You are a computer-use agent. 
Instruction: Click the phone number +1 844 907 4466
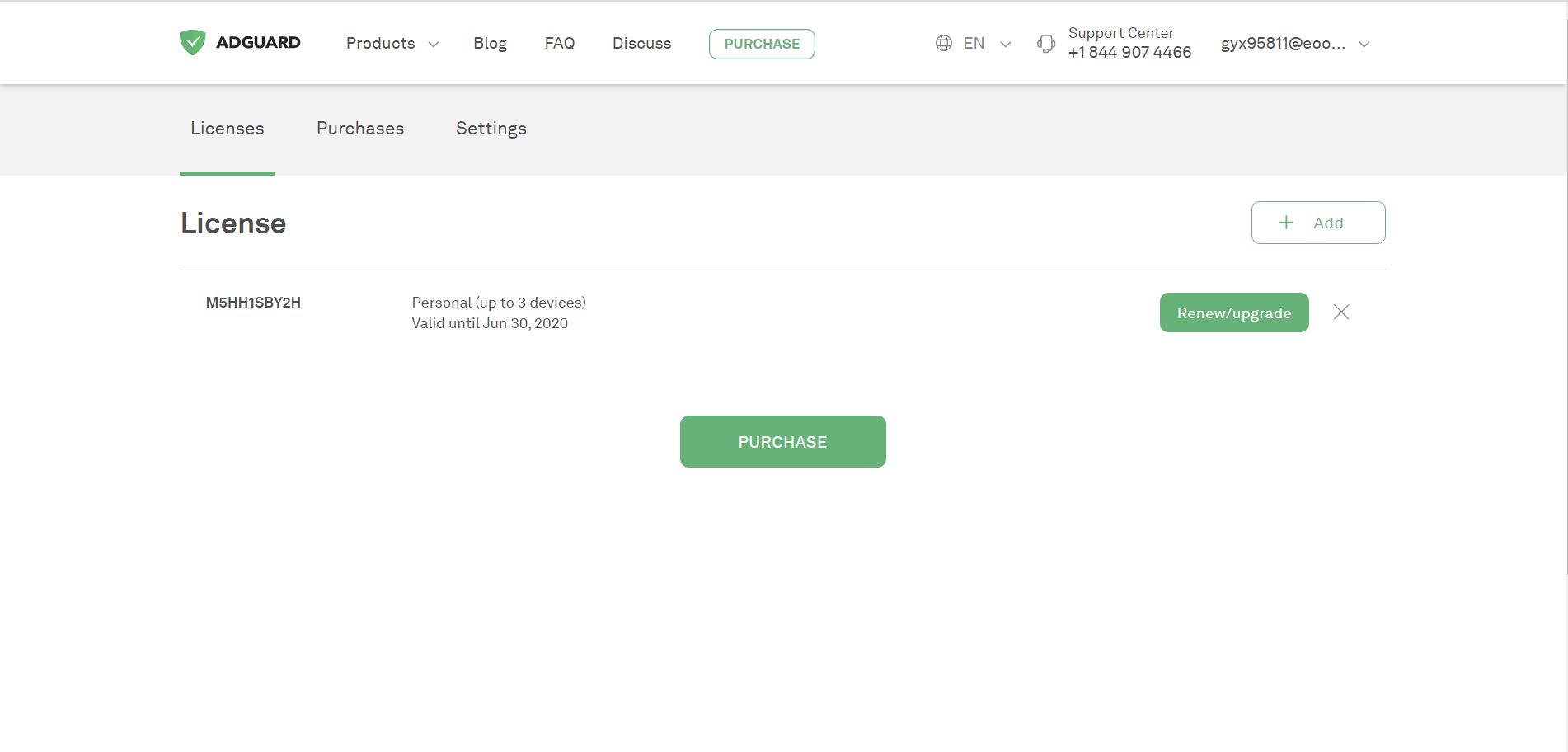pos(1129,52)
